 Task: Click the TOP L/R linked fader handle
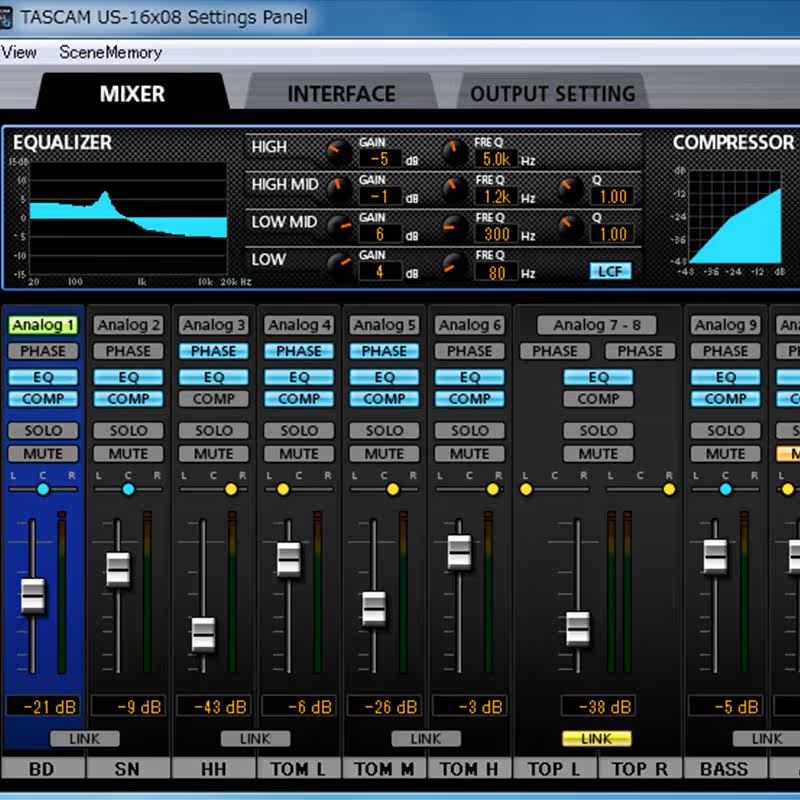pyautogui.click(x=578, y=629)
